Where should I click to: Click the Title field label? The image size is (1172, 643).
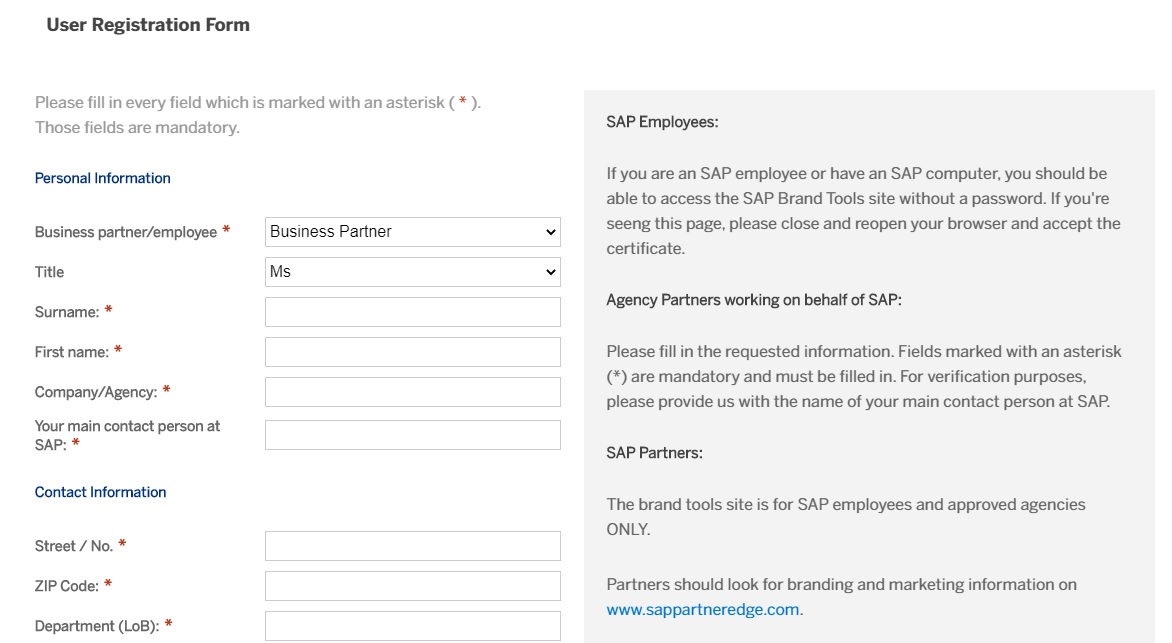tap(49, 272)
